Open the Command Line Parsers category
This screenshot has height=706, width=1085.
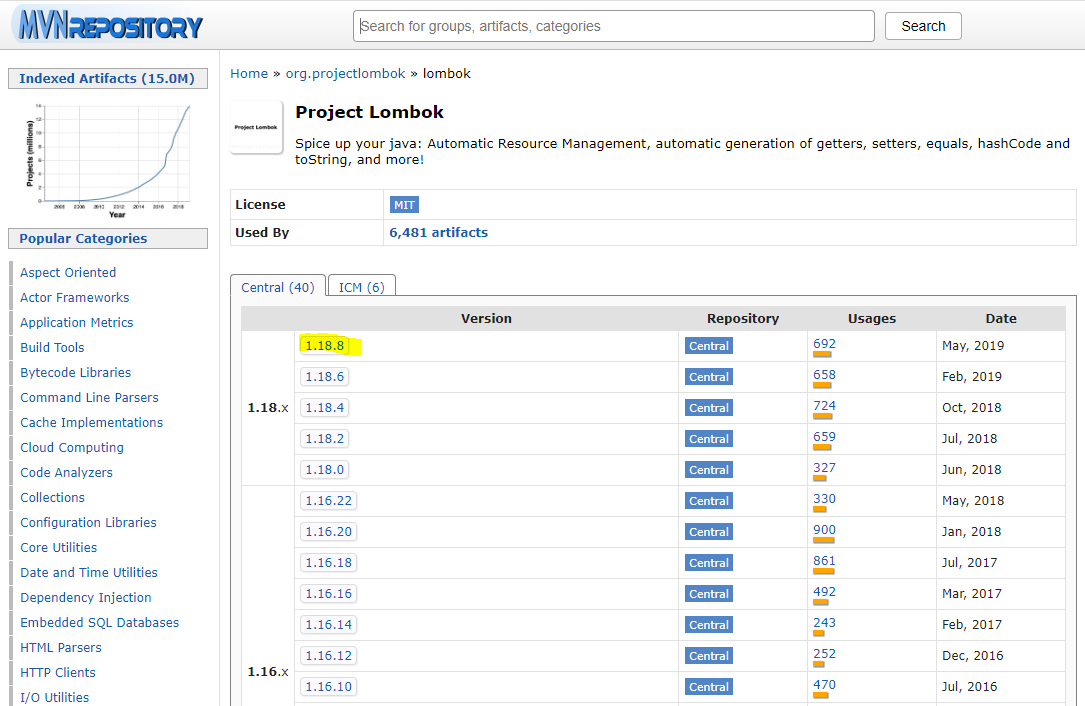89,397
